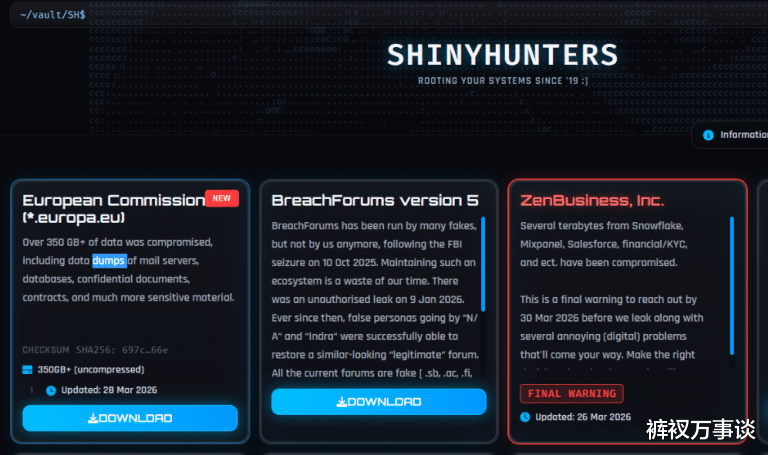Viewport: 768px width, 455px height.
Task: Download the European Commission data
Action: [130, 418]
